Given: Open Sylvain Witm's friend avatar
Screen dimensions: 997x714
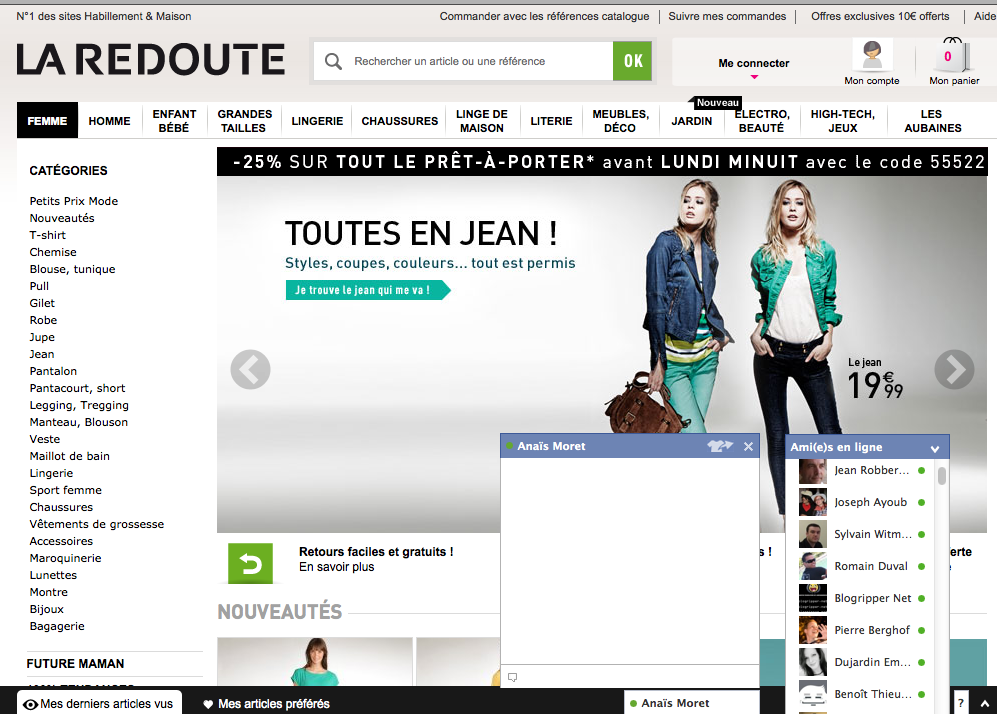Looking at the screenshot, I should point(813,534).
